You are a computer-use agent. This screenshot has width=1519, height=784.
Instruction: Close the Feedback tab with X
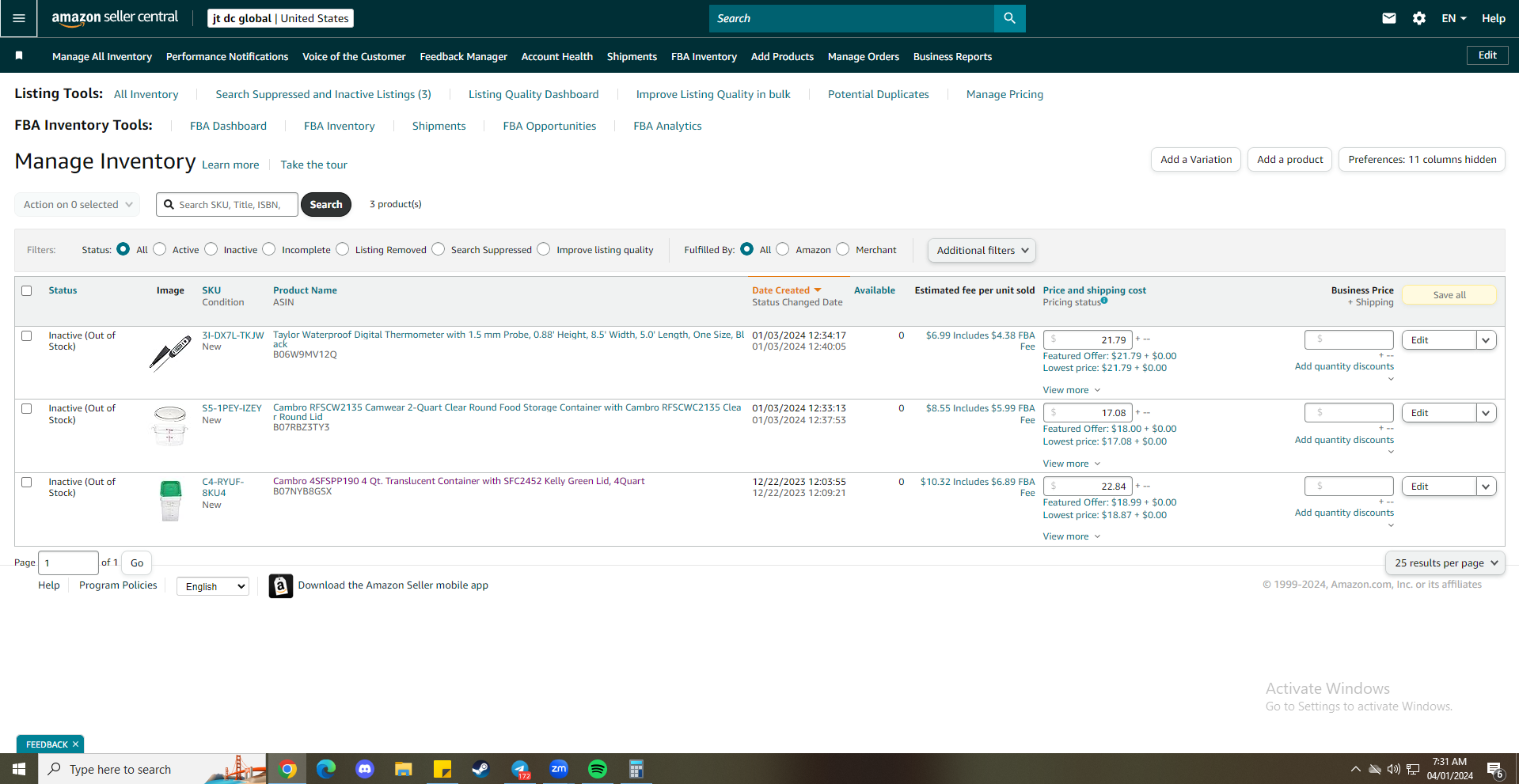click(75, 744)
